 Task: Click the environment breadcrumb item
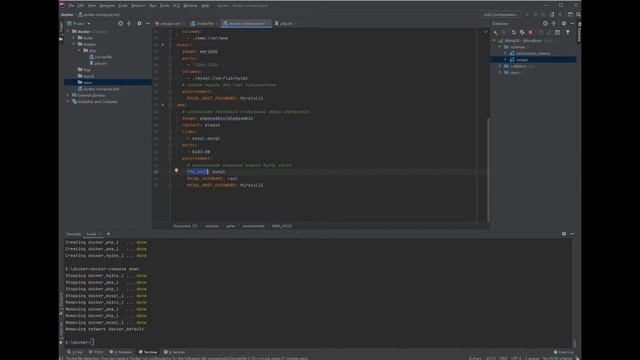pos(253,226)
